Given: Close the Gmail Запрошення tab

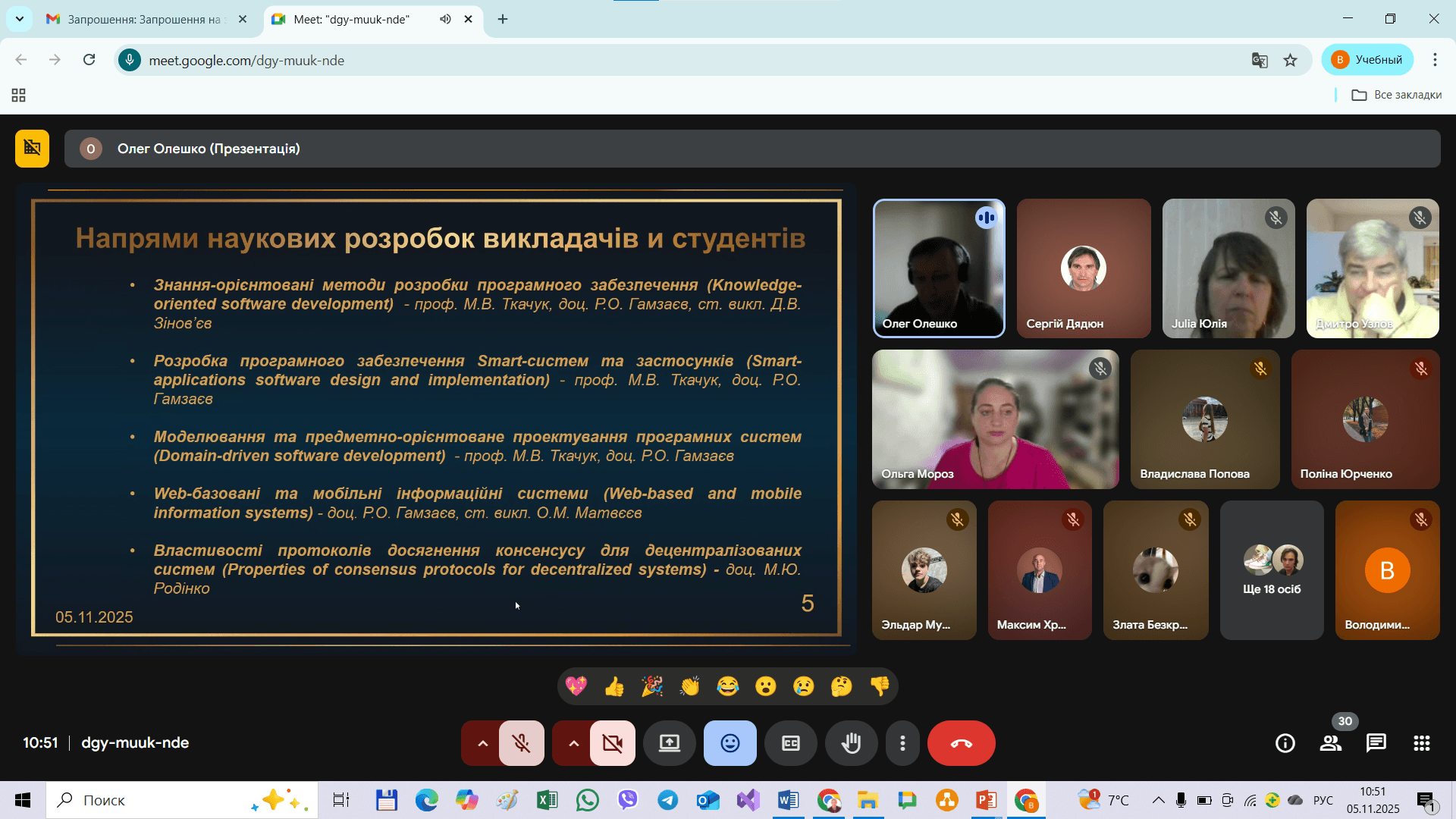Looking at the screenshot, I should point(243,19).
